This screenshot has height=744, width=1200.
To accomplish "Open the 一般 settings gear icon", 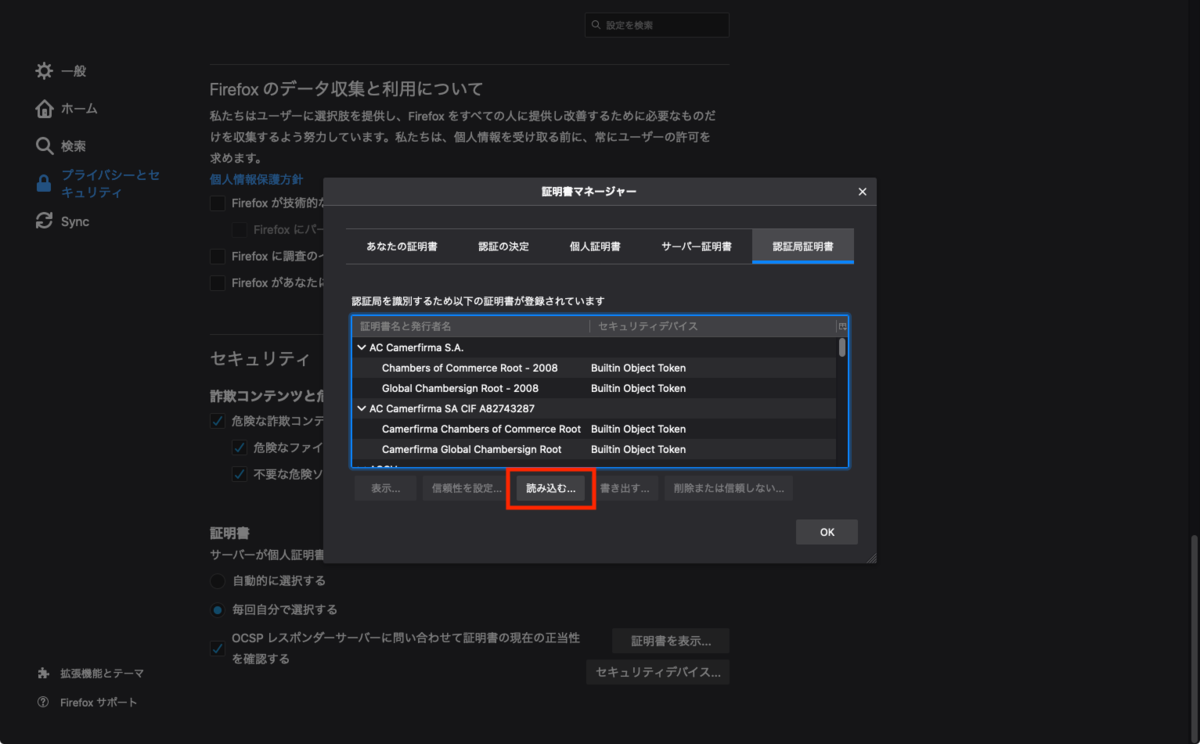I will (44, 71).
